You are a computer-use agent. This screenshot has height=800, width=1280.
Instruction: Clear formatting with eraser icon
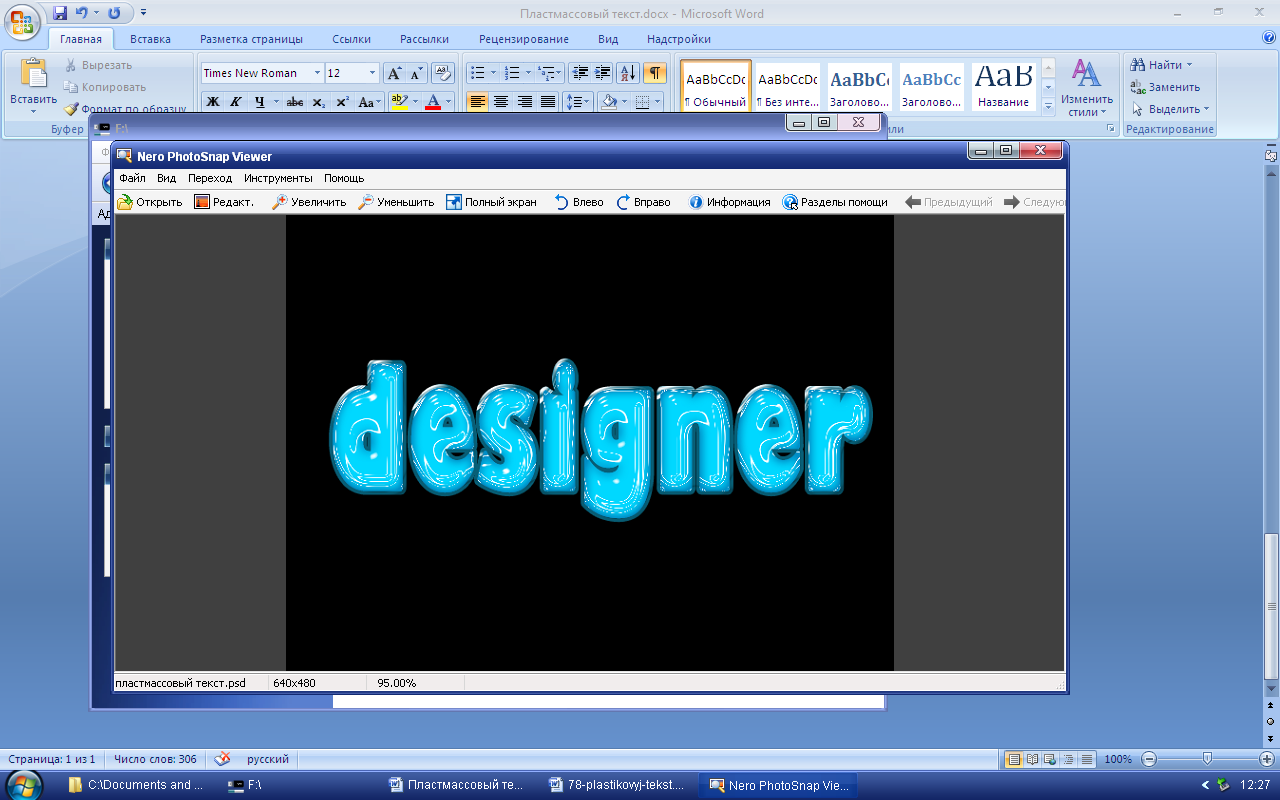442,73
